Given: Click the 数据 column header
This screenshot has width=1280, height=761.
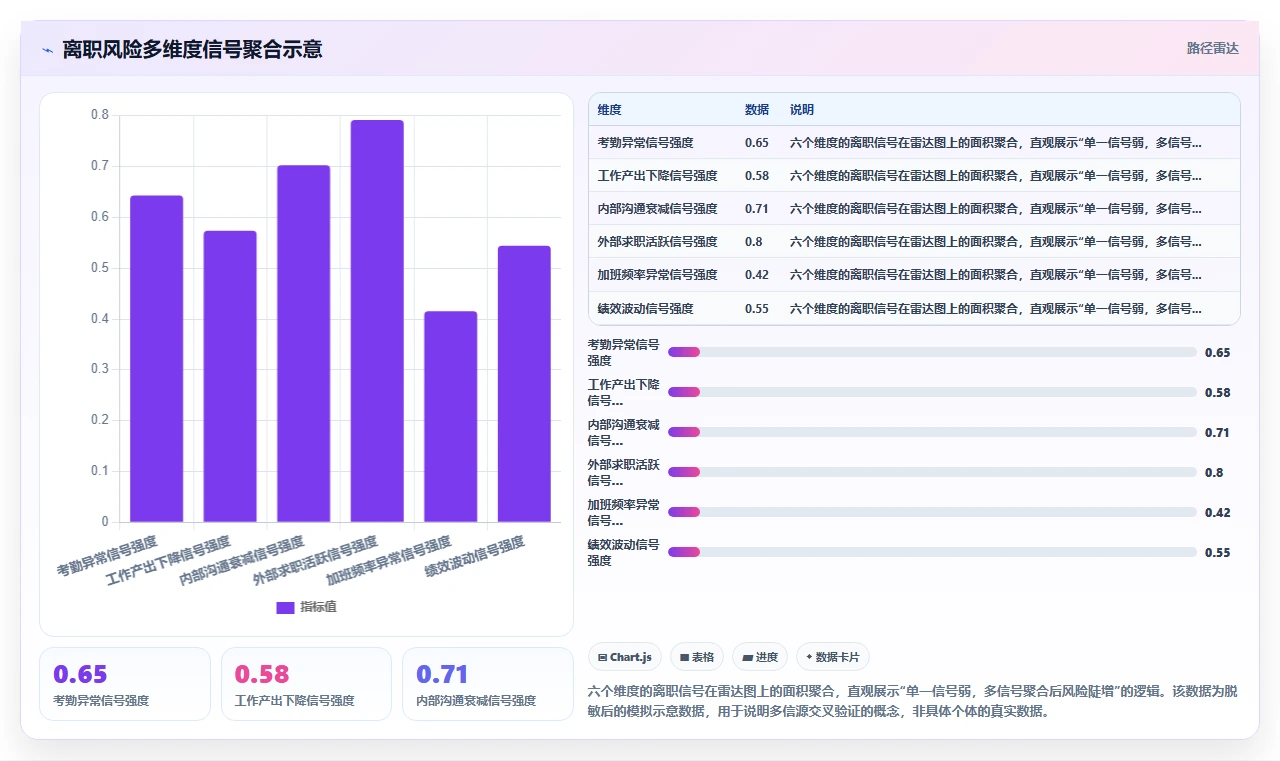Looking at the screenshot, I should click(x=757, y=110).
